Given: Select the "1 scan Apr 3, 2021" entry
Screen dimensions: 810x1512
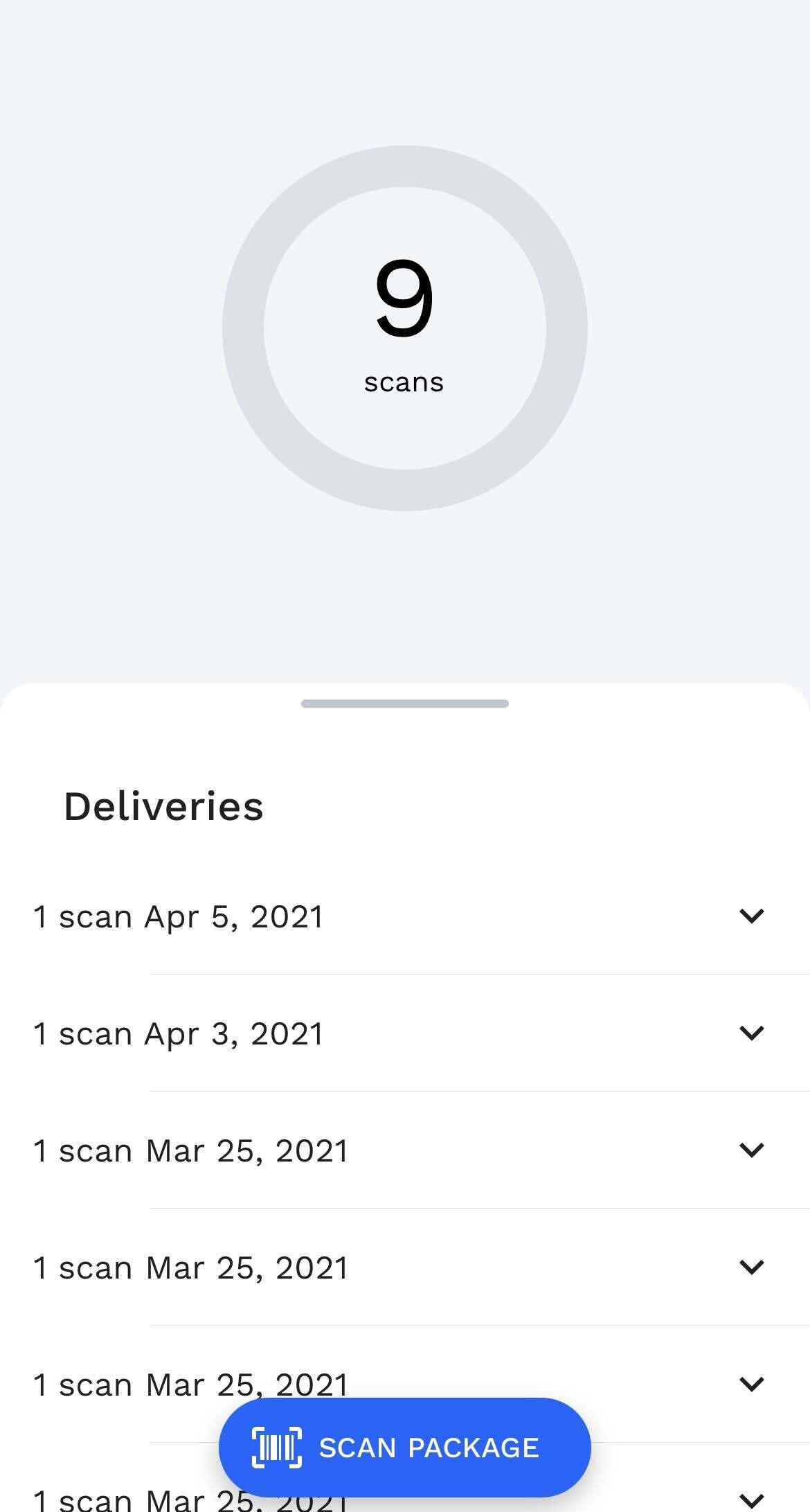Looking at the screenshot, I should 179,1034.
